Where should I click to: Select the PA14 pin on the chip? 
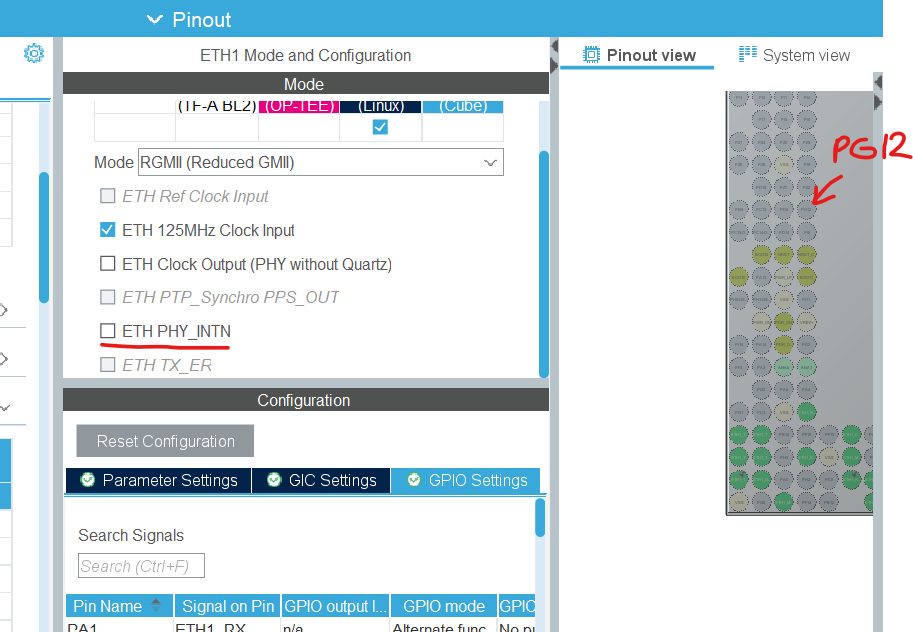point(762,344)
